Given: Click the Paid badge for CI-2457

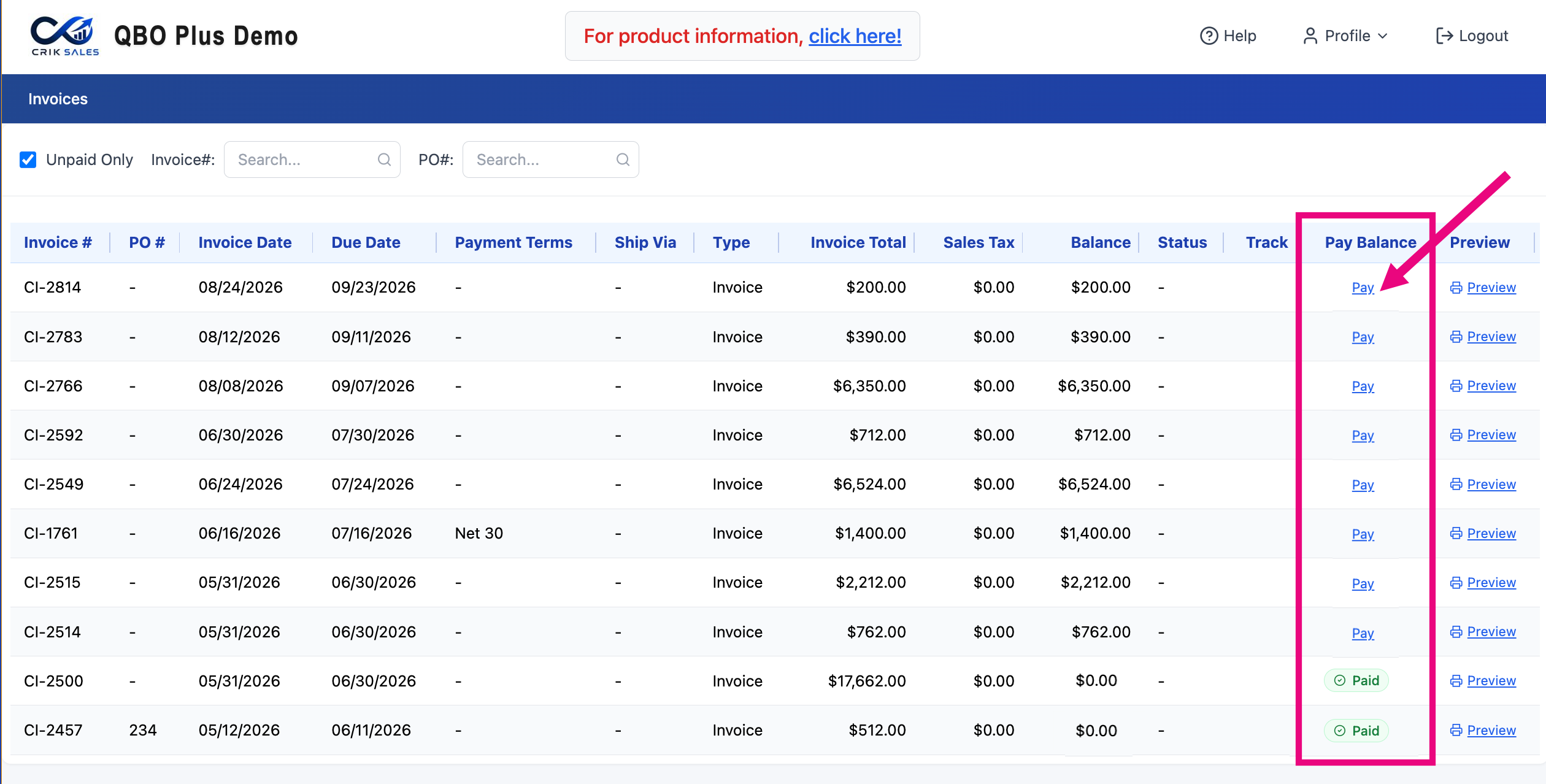Looking at the screenshot, I should point(1356,731).
